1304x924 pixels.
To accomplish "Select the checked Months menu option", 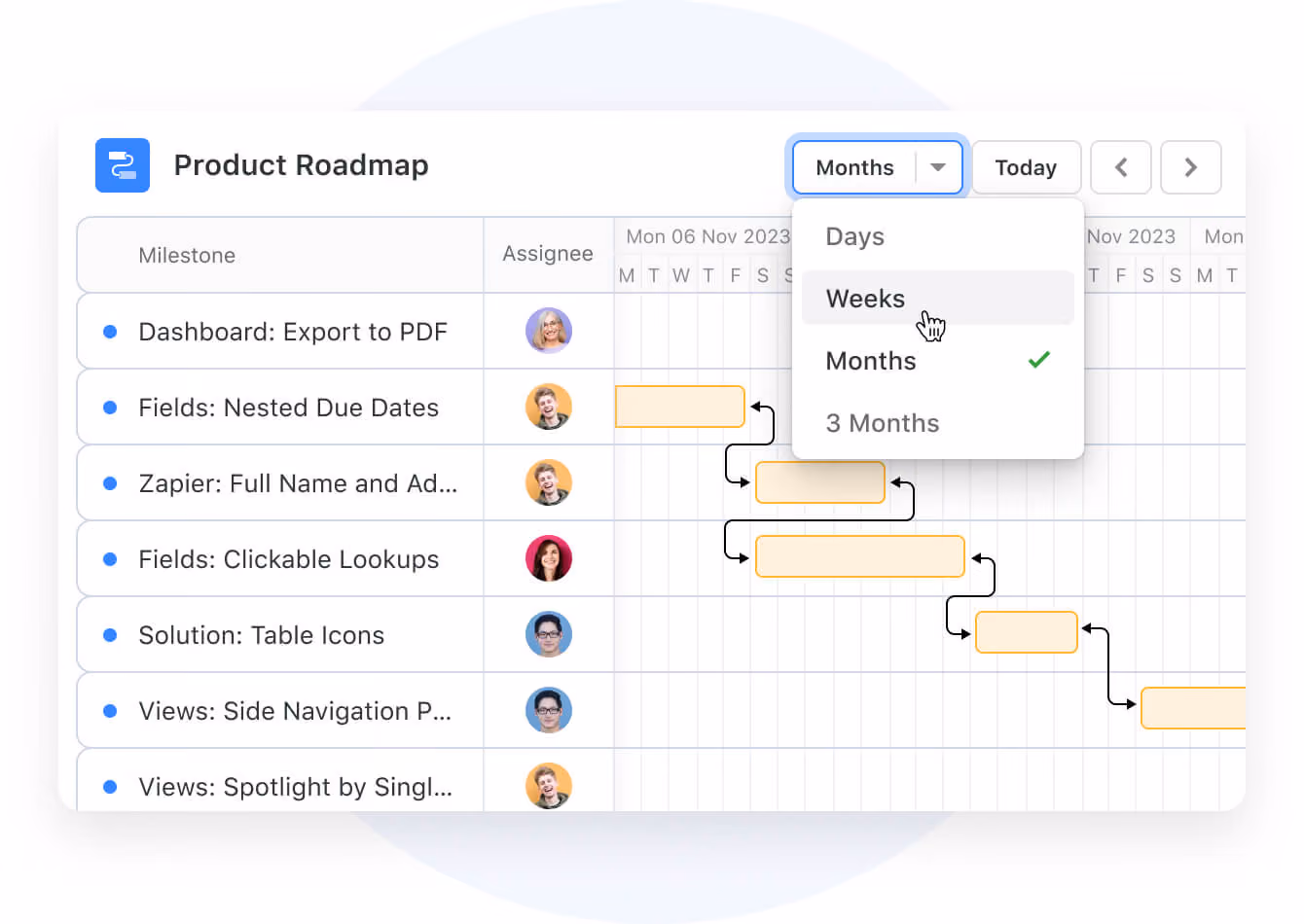I will [938, 361].
